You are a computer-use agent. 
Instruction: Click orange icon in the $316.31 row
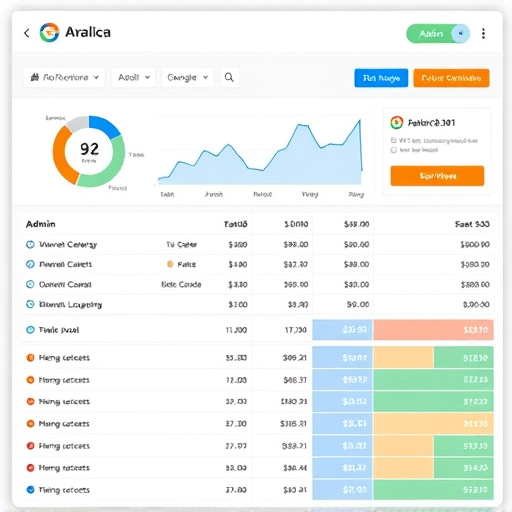tap(30, 424)
